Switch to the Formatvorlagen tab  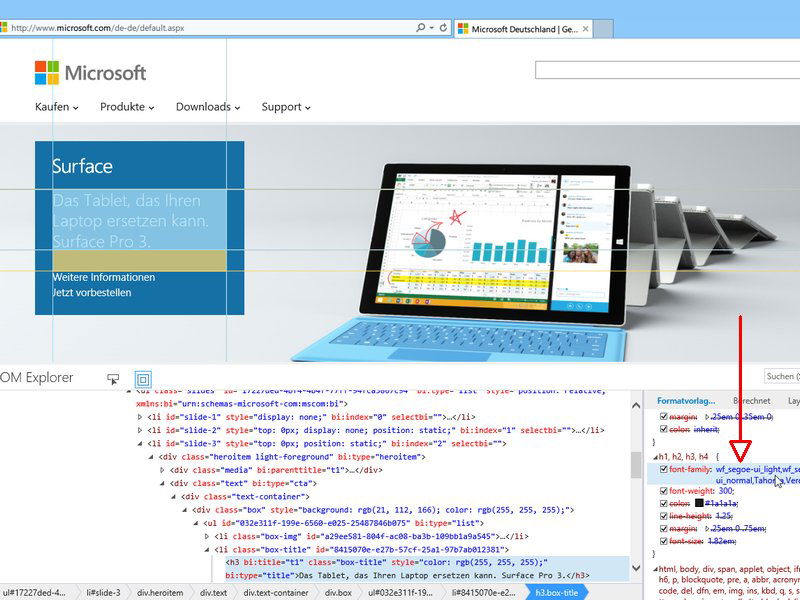click(686, 401)
